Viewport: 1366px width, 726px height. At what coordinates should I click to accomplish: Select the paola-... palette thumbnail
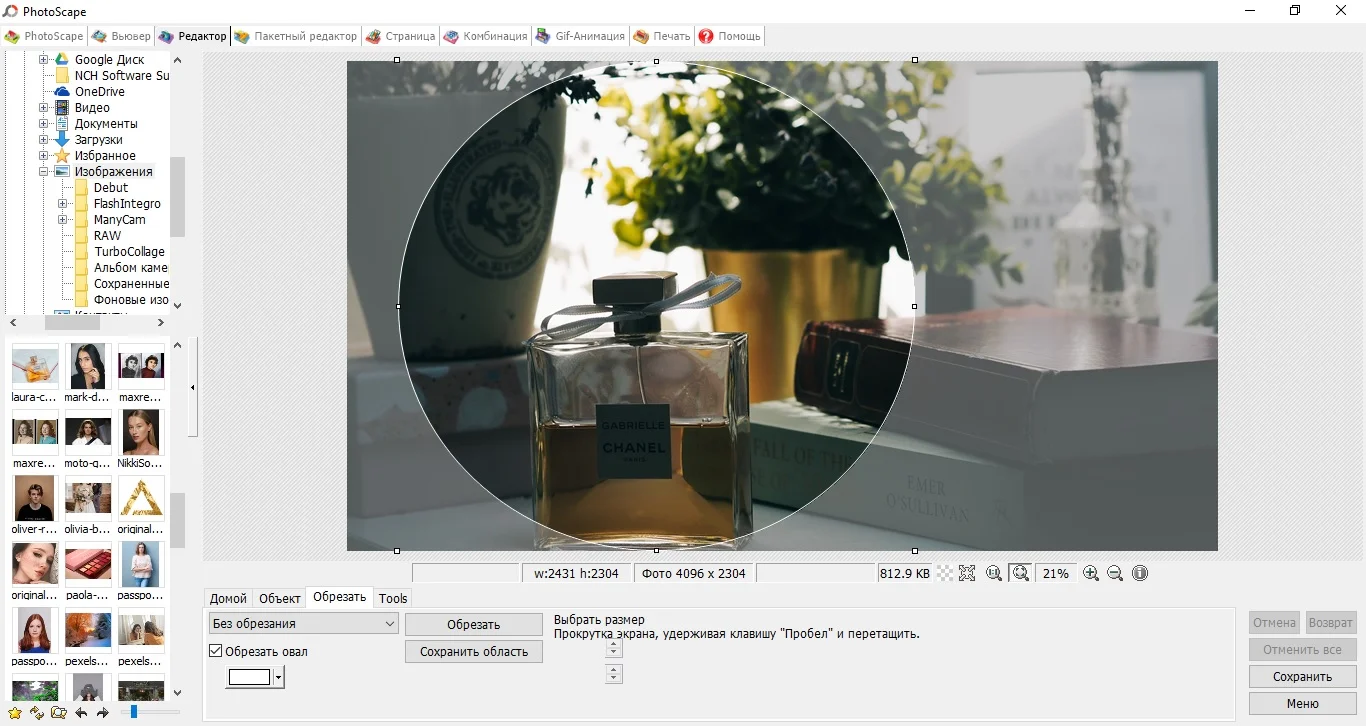click(88, 564)
